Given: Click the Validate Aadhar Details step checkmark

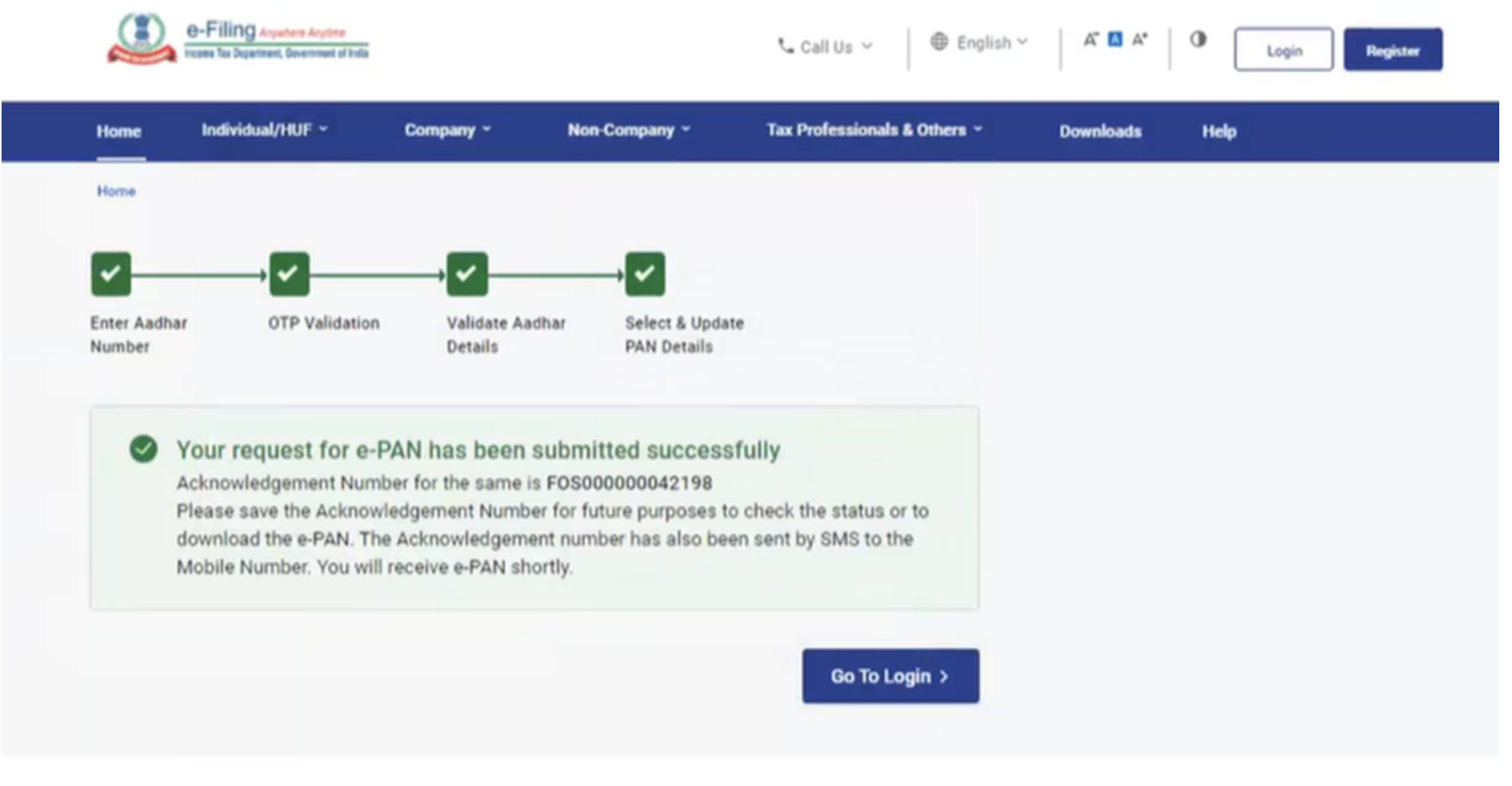Looking at the screenshot, I should click(x=467, y=274).
